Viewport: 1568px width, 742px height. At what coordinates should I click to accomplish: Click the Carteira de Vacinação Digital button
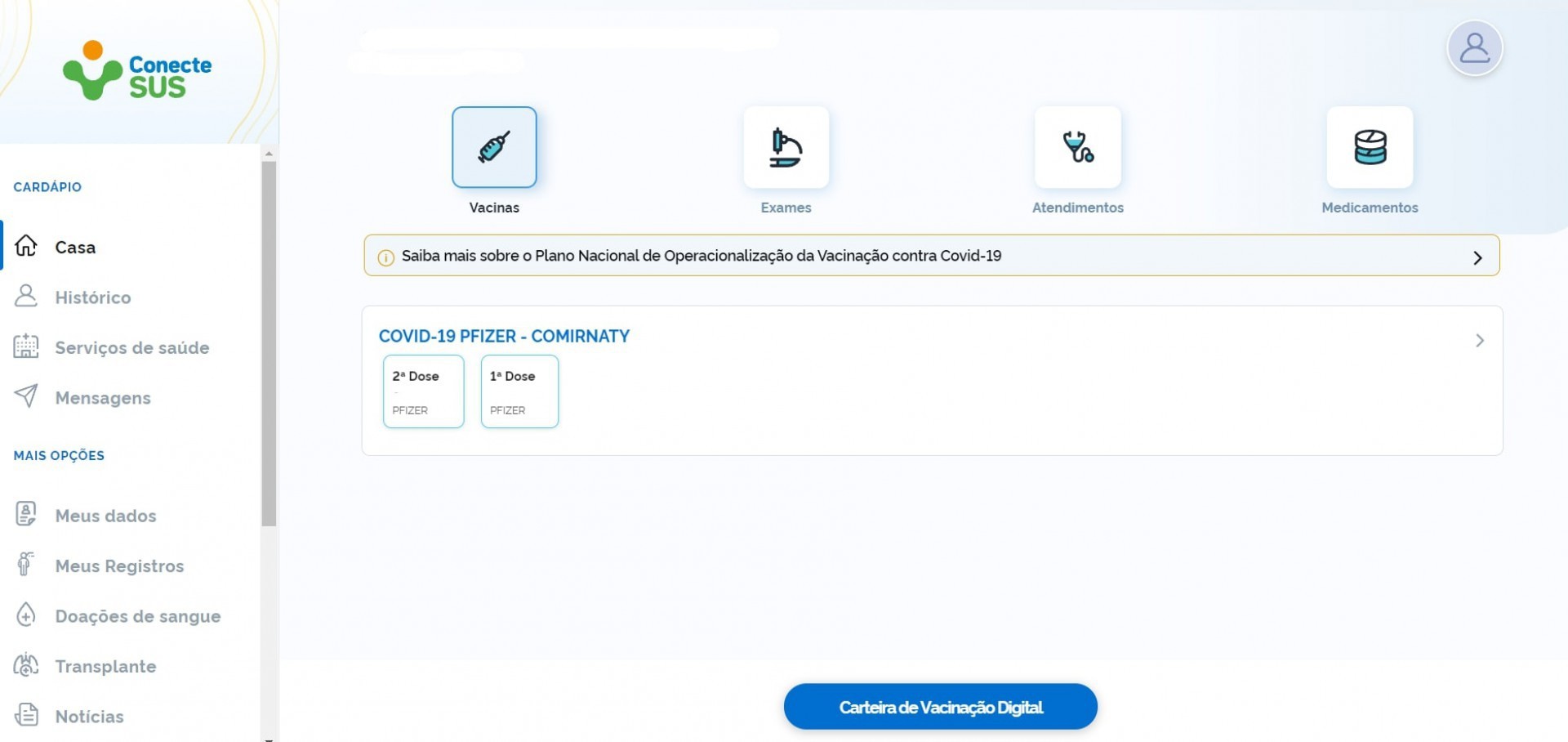[x=940, y=706]
